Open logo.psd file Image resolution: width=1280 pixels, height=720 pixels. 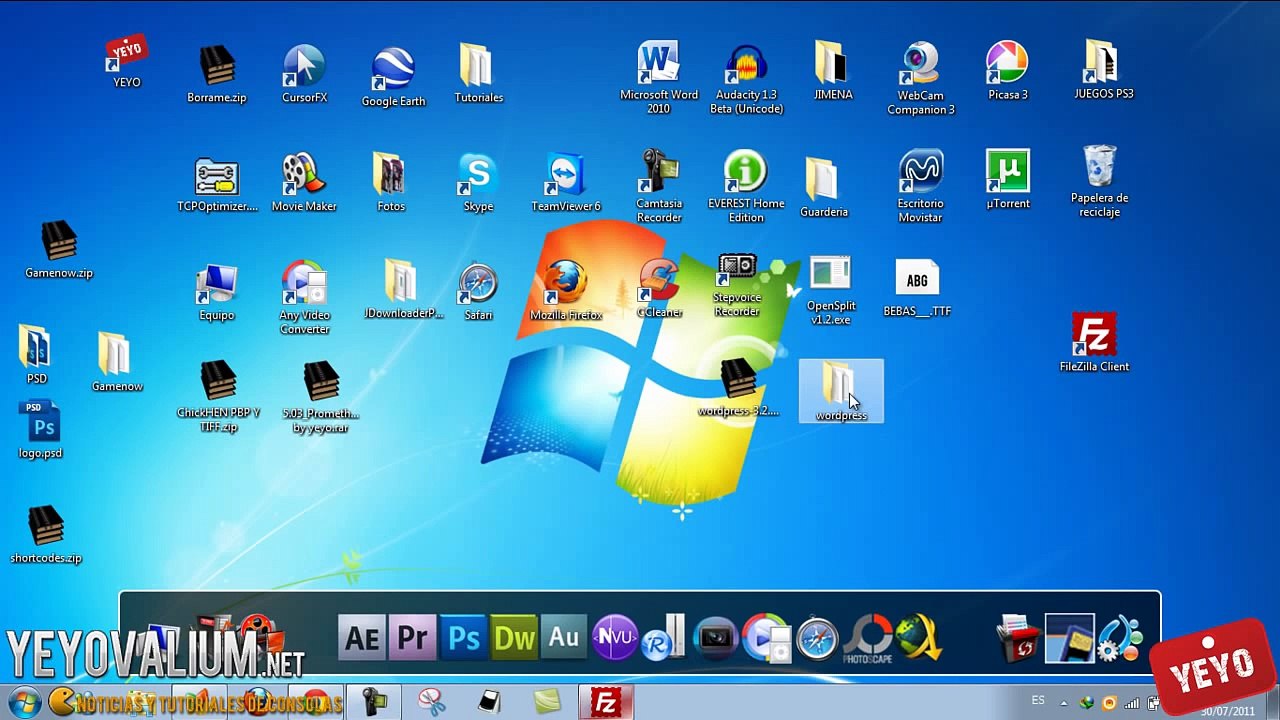coord(41,430)
